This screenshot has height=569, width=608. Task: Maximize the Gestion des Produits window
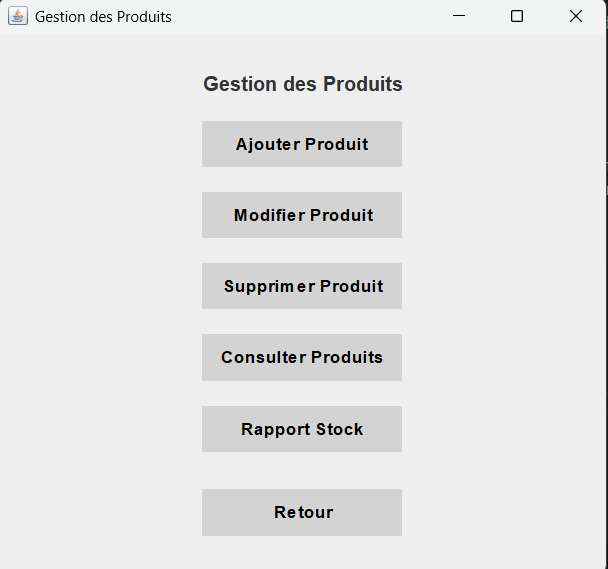click(517, 16)
